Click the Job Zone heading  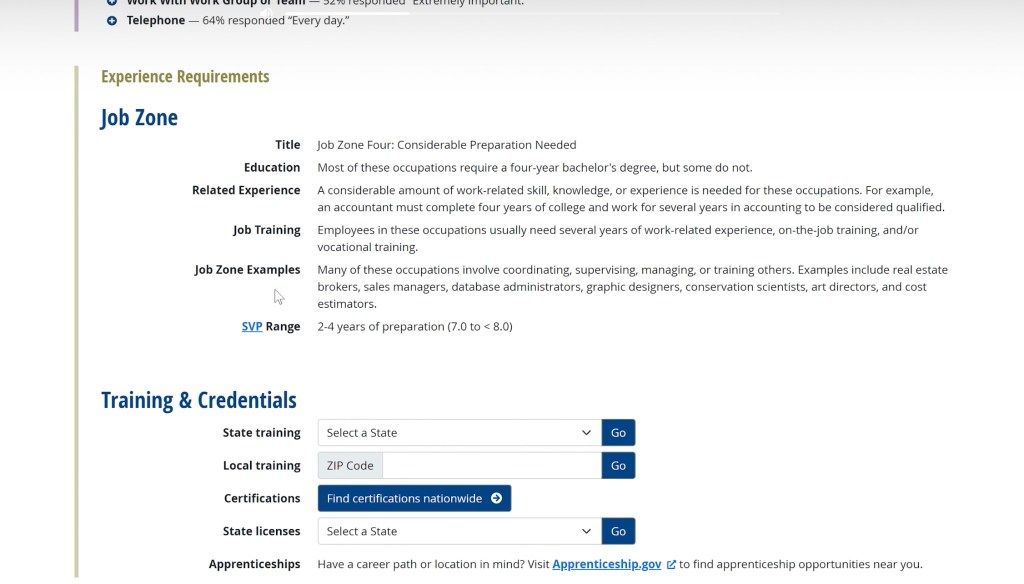point(139,118)
